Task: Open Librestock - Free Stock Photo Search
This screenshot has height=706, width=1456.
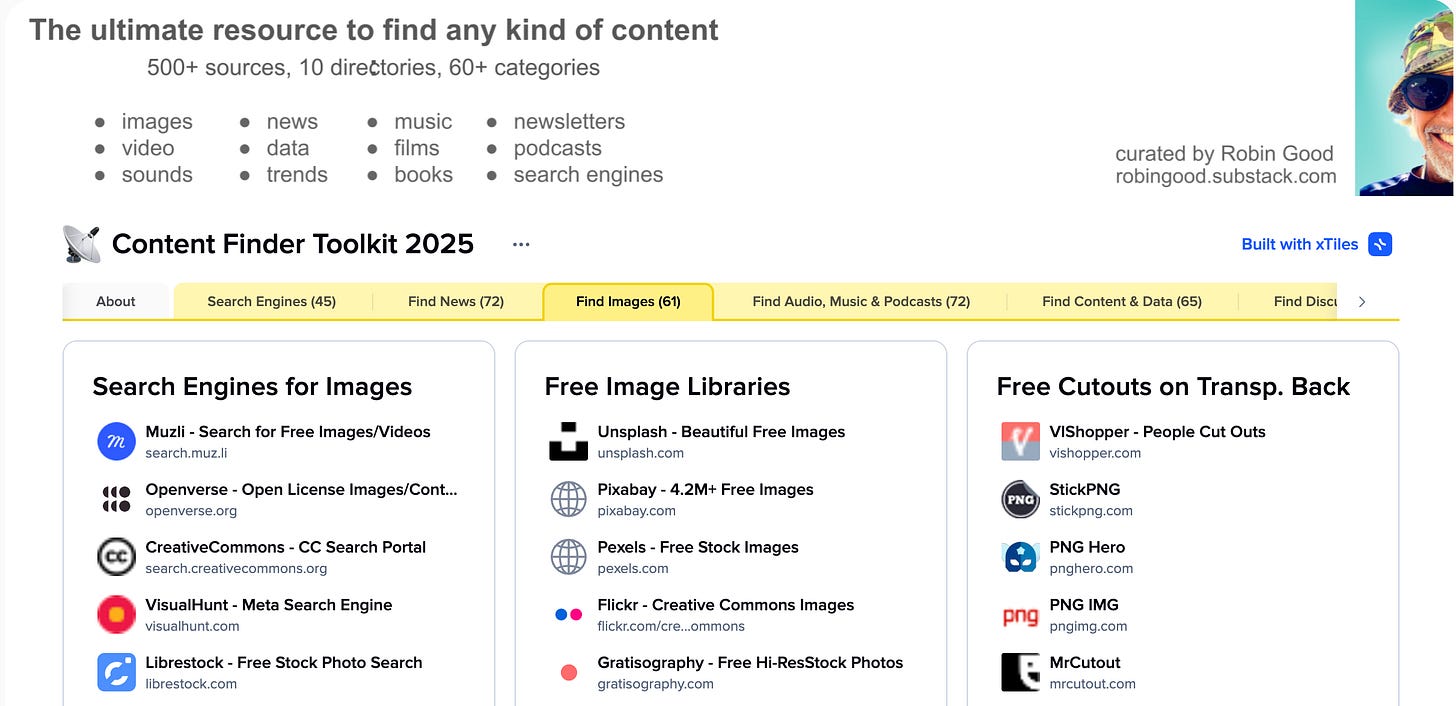Action: tap(284, 663)
